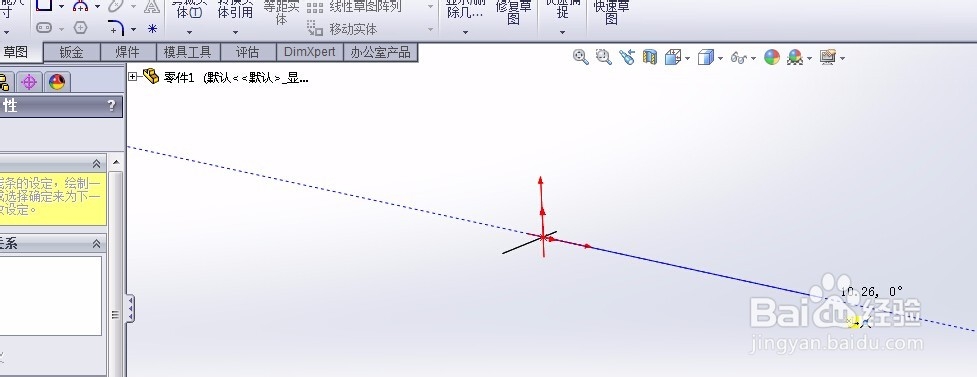Collapse the message section chevron

click(x=97, y=163)
